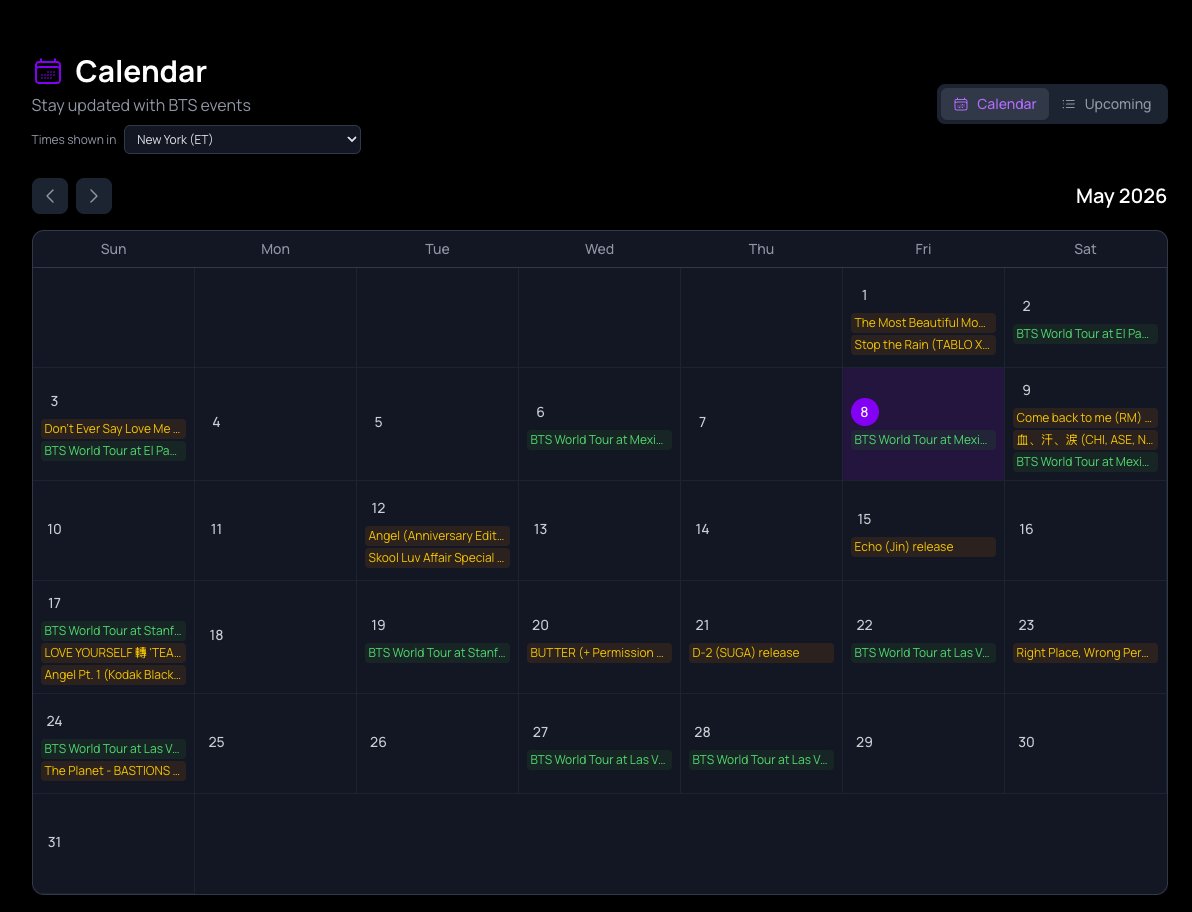
Task: Select day 29 in the calendar
Action: tap(864, 743)
